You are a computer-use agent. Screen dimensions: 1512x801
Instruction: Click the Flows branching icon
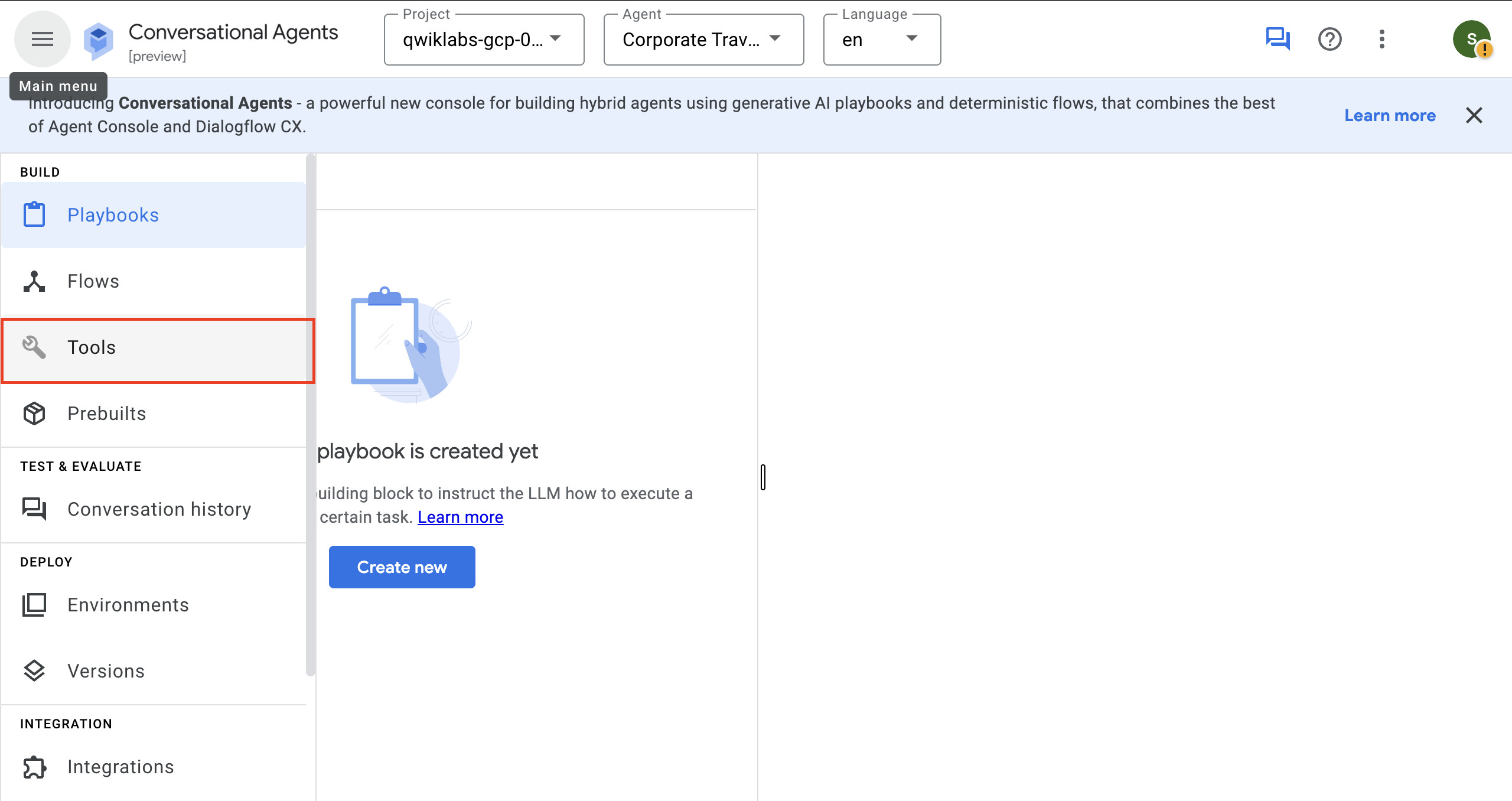pyautogui.click(x=34, y=281)
